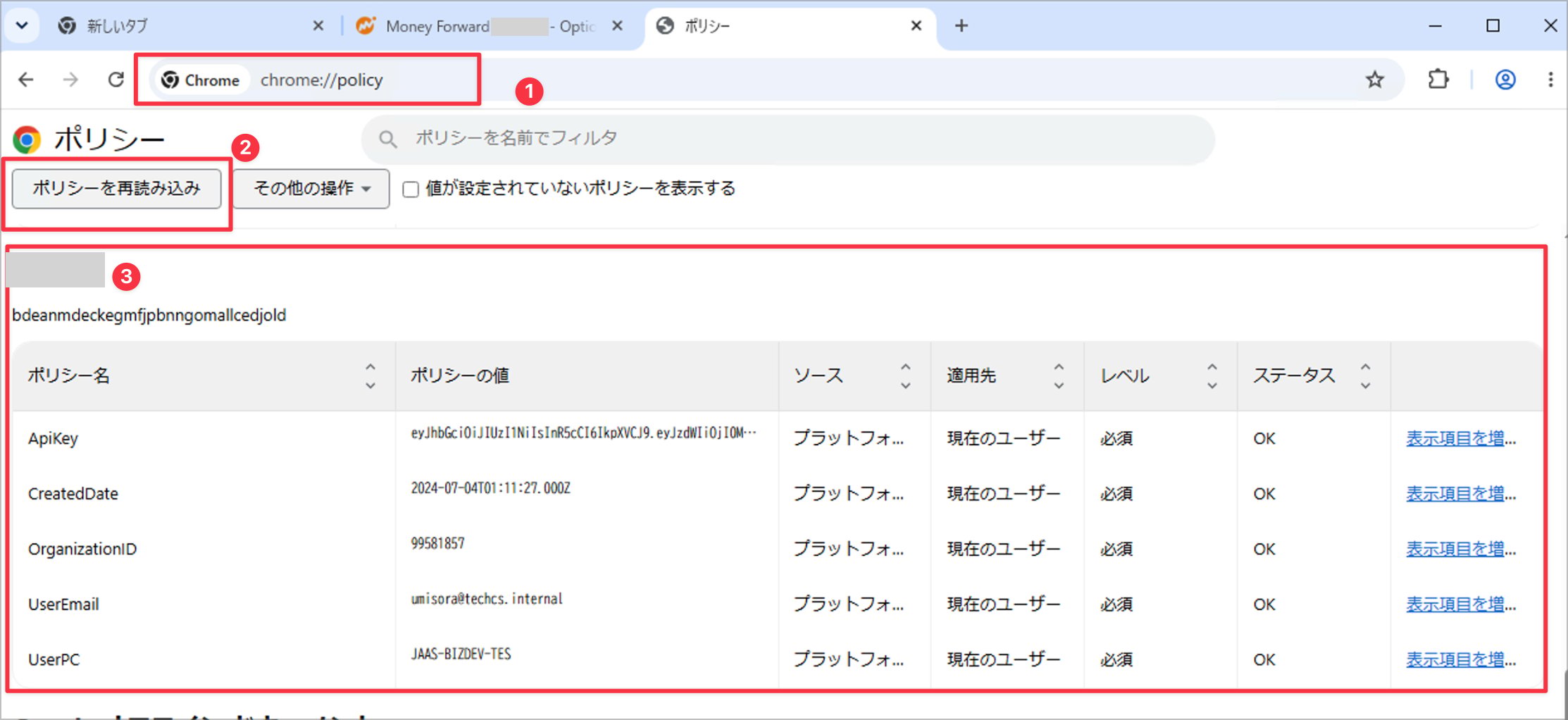
Task: Sort by ステータス column arrows
Action: pyautogui.click(x=1365, y=376)
